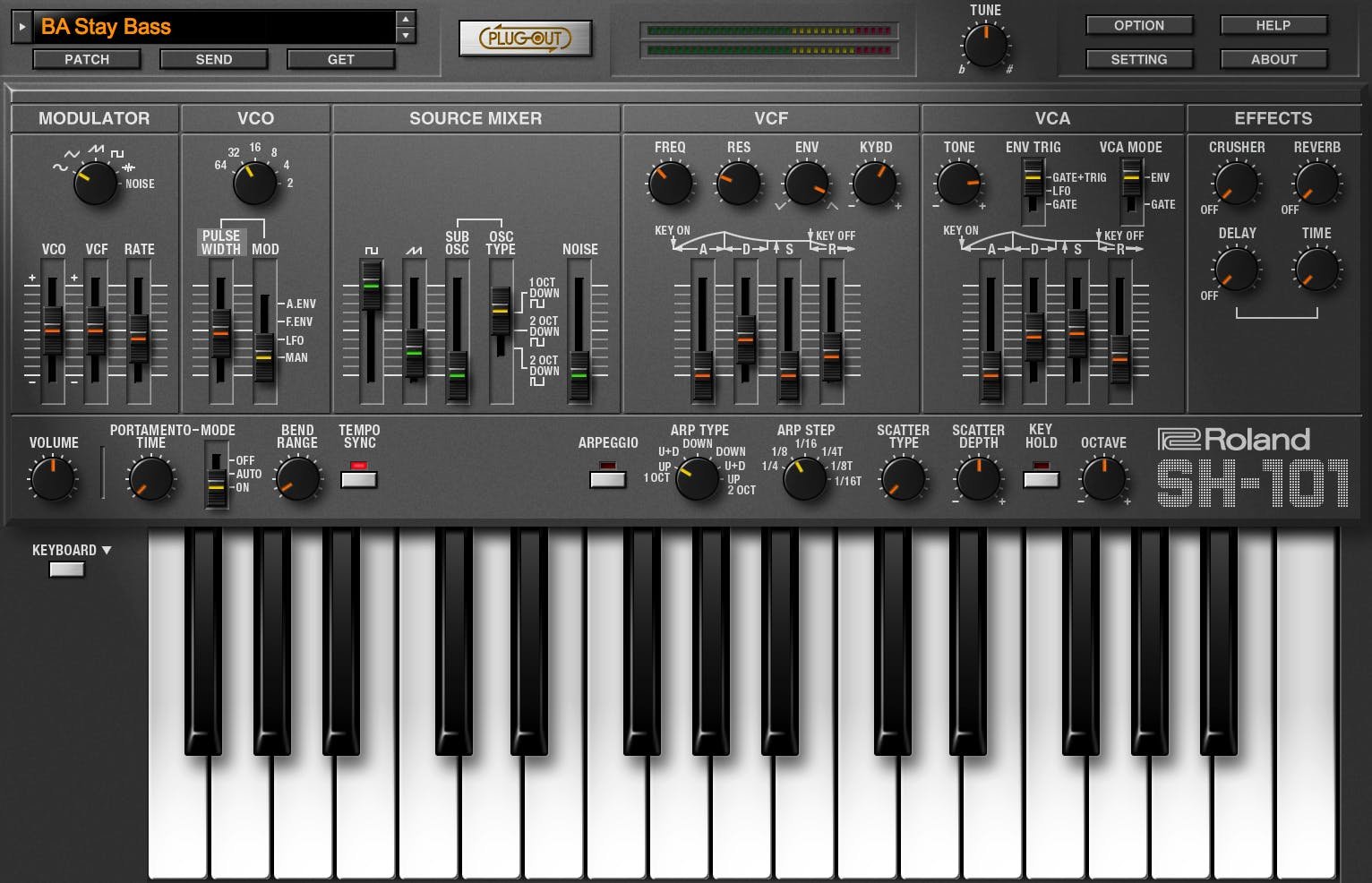Select the modulator waveform knob
The image size is (1372, 883).
pos(95,184)
